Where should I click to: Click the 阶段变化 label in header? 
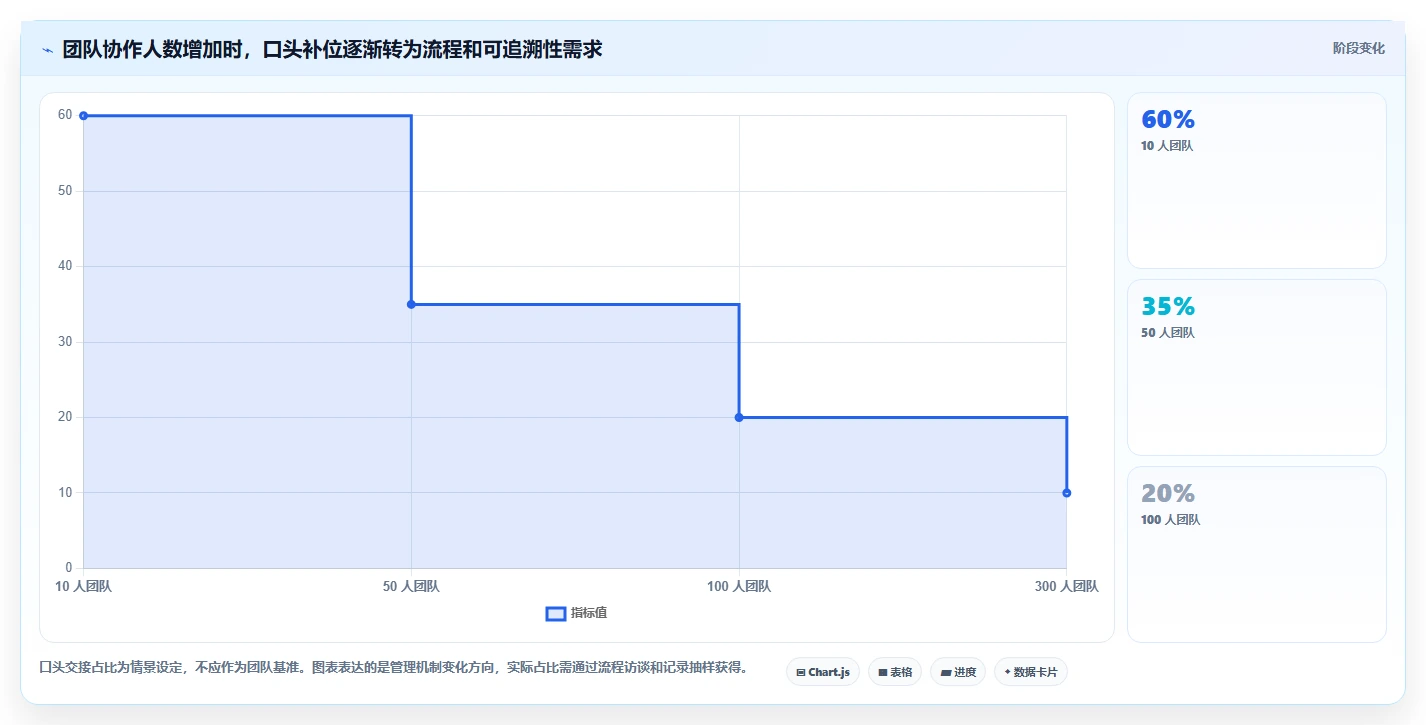coord(1359,48)
